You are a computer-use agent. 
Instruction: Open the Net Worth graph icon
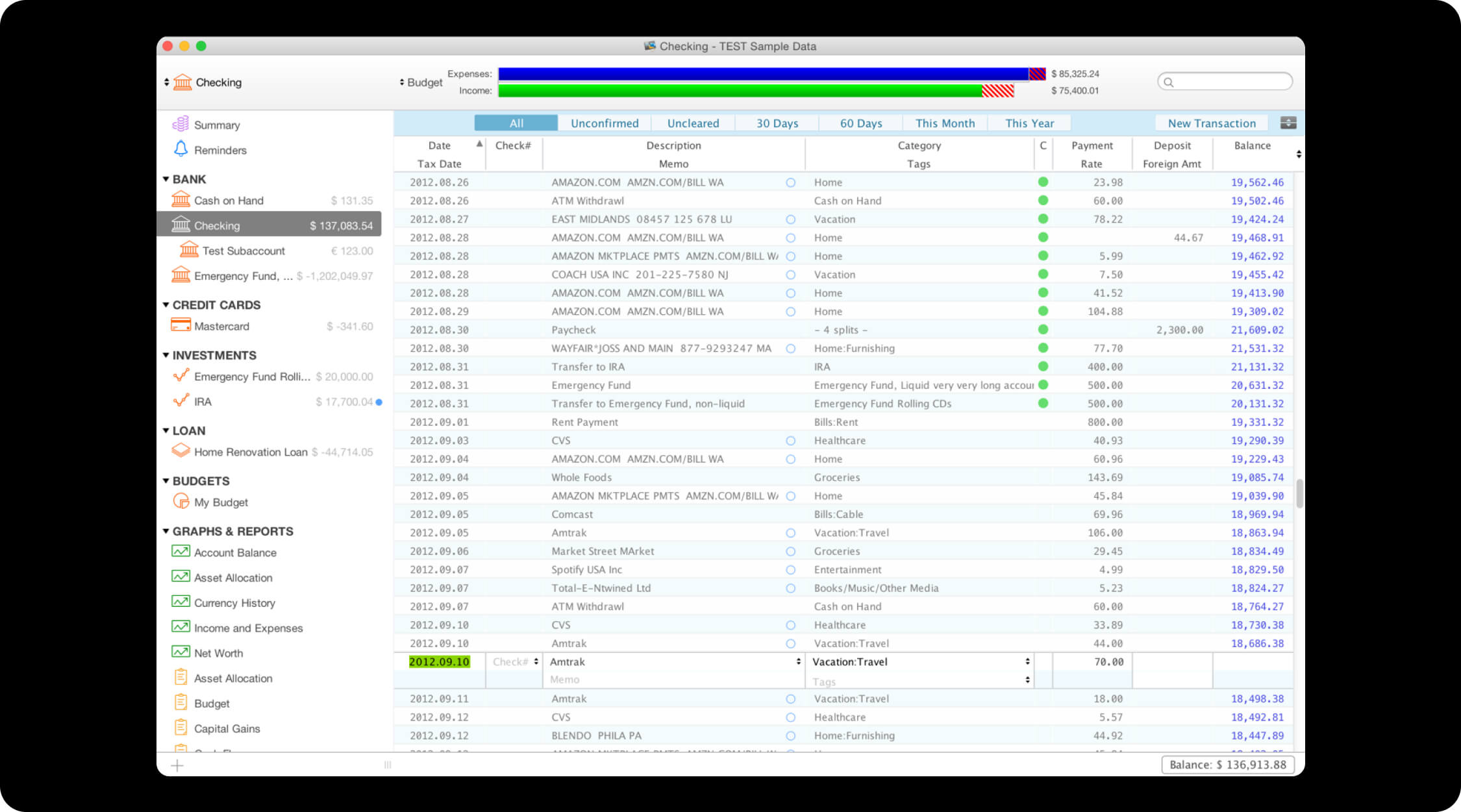point(181,652)
